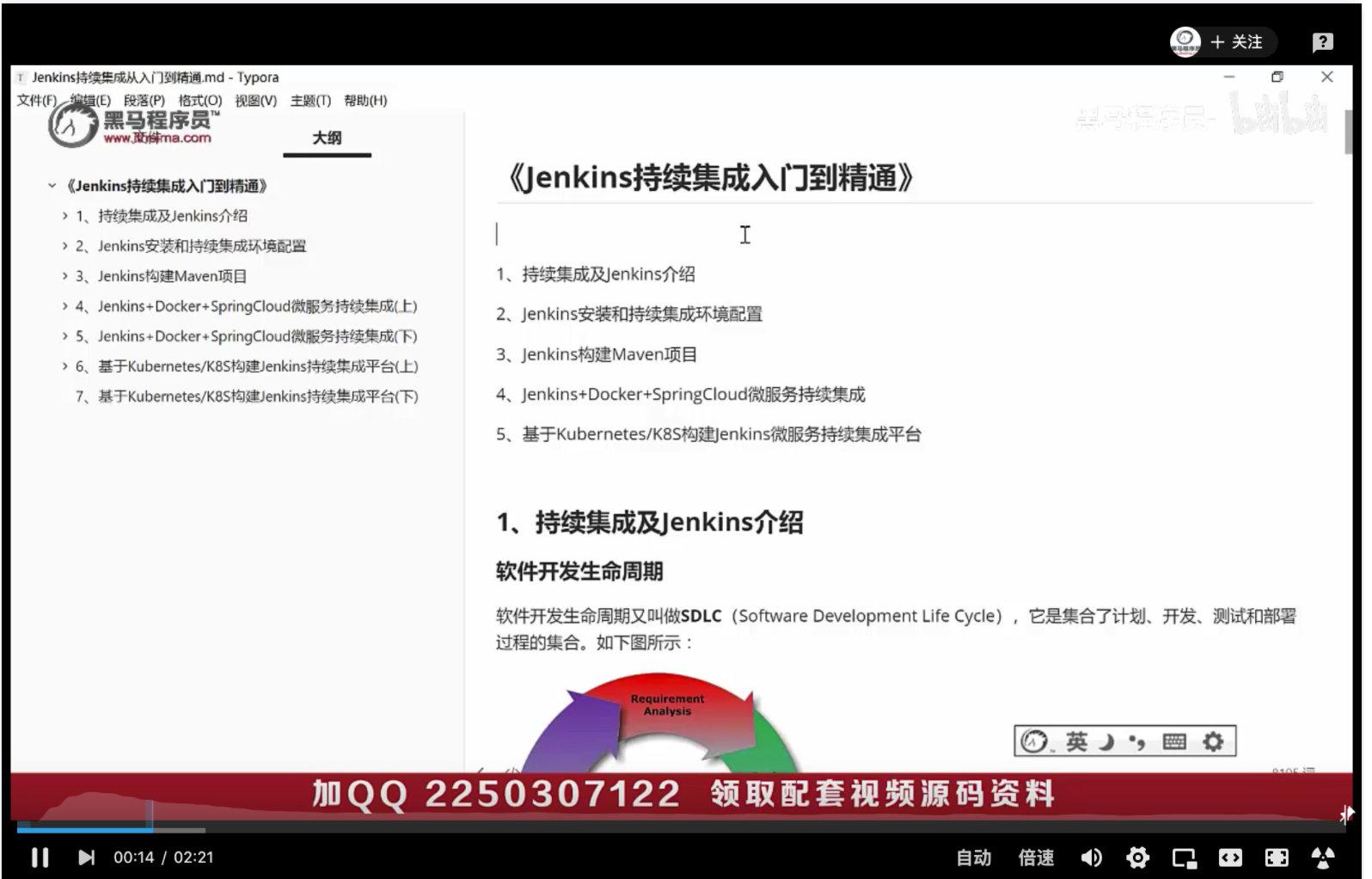The width and height of the screenshot is (1372, 879).
Task: Open IME settings gear icon
Action: [1213, 741]
